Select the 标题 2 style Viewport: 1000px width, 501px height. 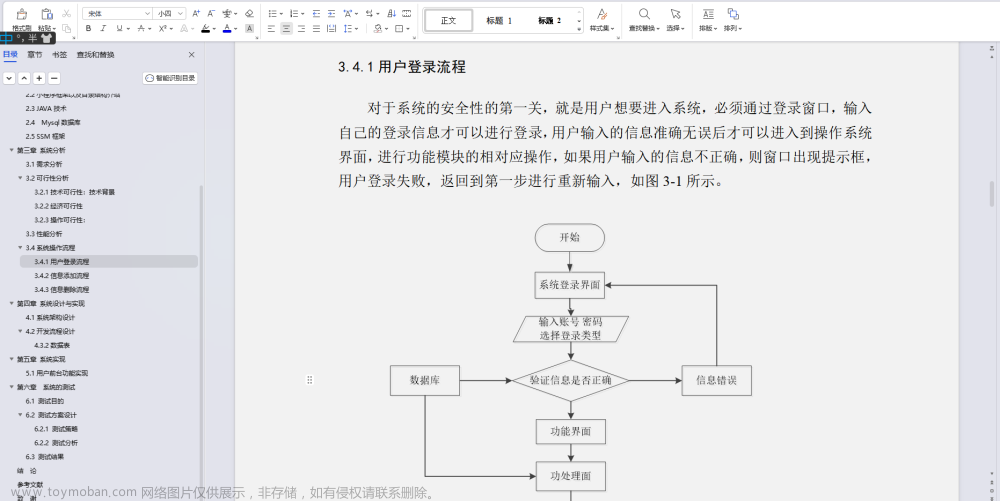550,20
